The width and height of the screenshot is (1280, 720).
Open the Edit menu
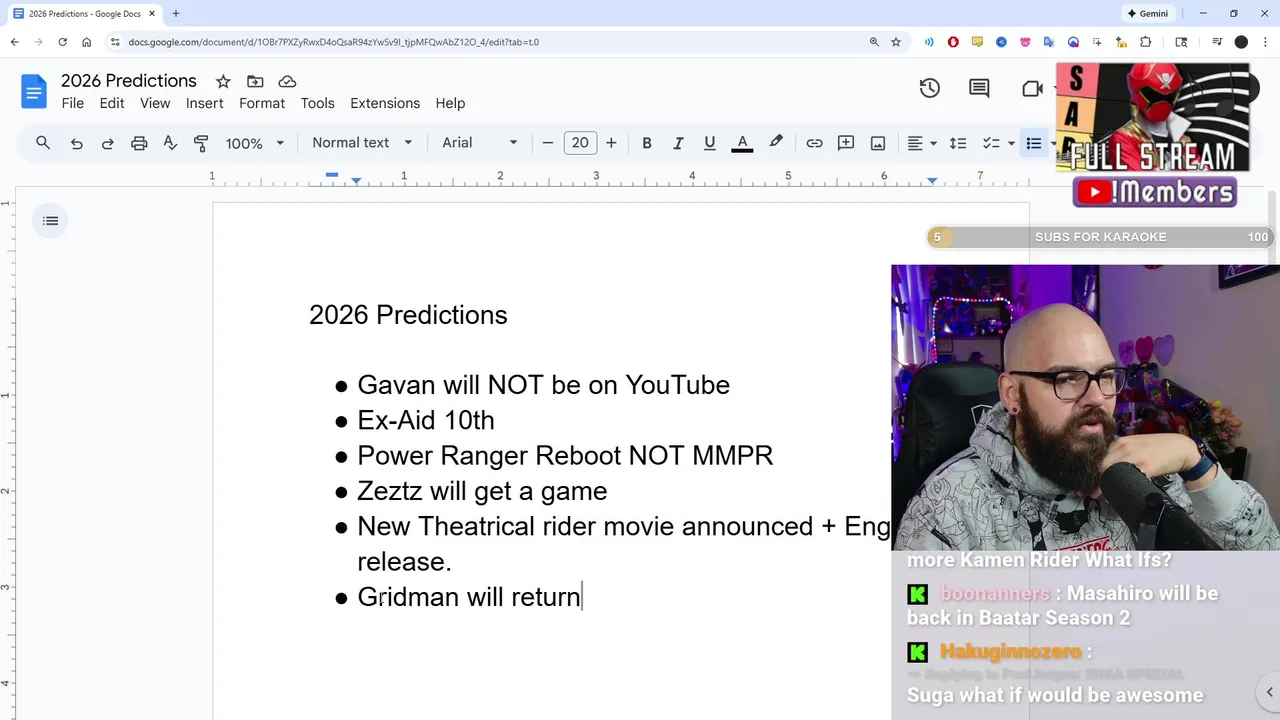click(x=112, y=103)
